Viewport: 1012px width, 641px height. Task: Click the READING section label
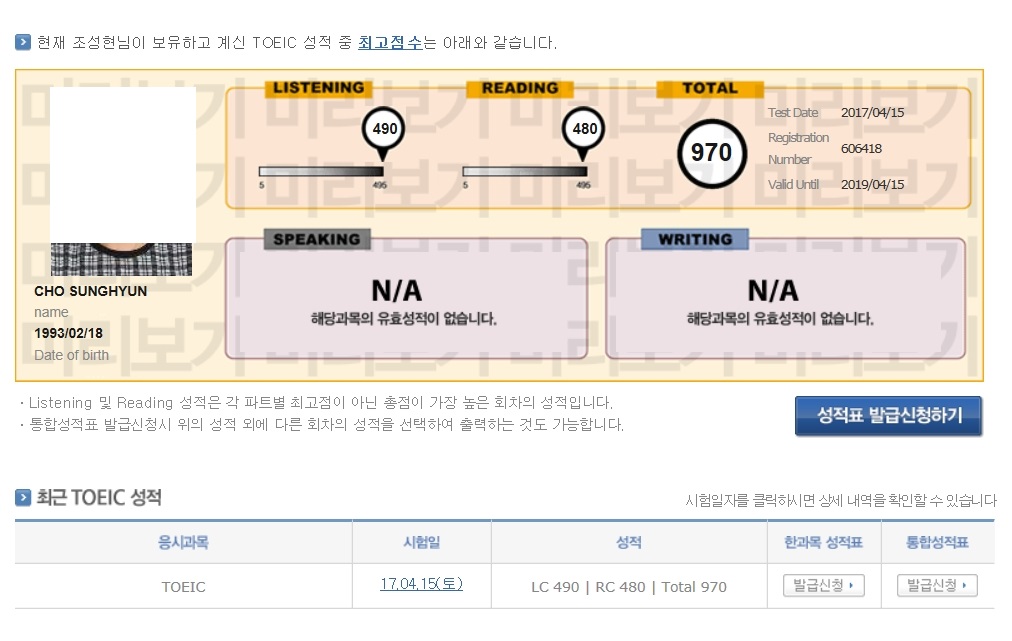520,88
